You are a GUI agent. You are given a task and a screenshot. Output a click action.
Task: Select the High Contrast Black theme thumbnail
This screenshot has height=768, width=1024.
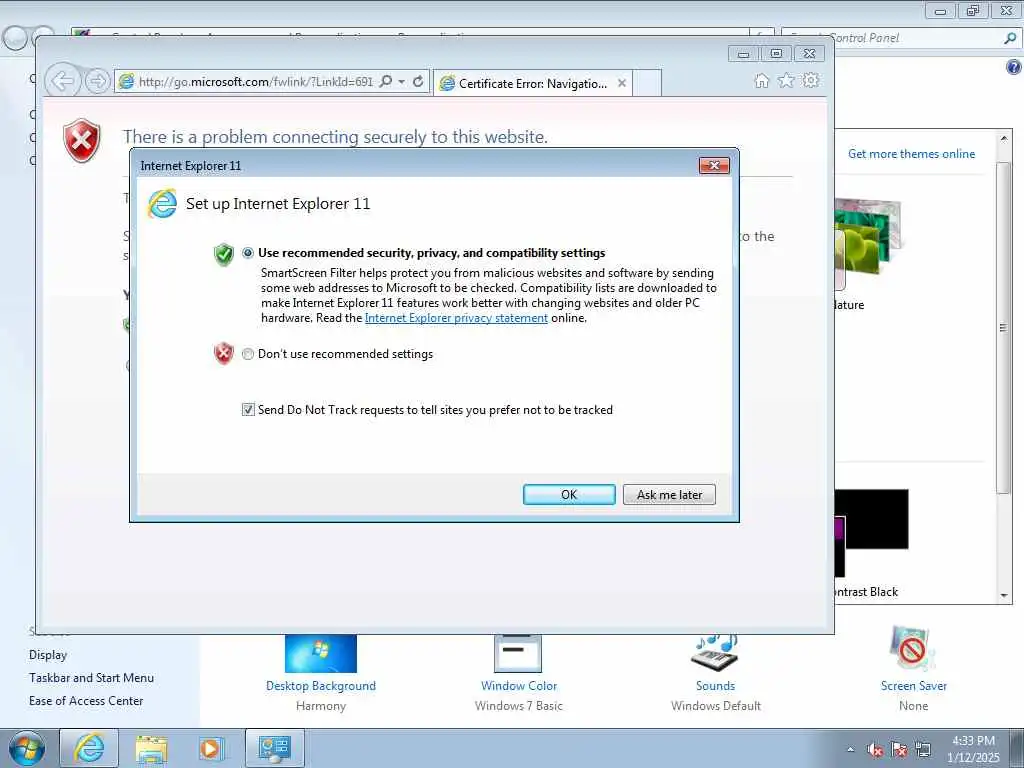pyautogui.click(x=872, y=532)
